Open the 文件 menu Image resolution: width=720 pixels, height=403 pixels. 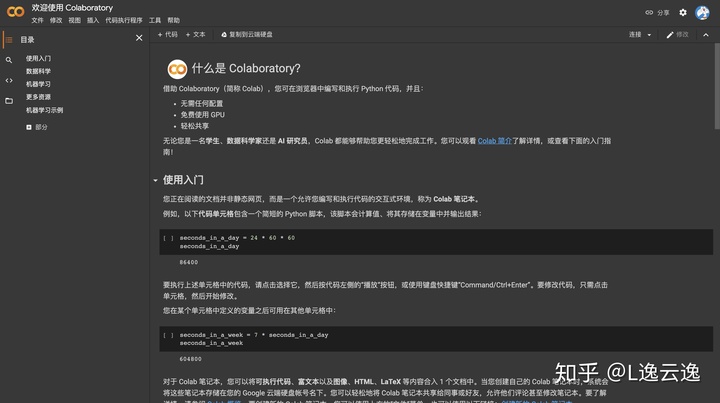pos(37,20)
